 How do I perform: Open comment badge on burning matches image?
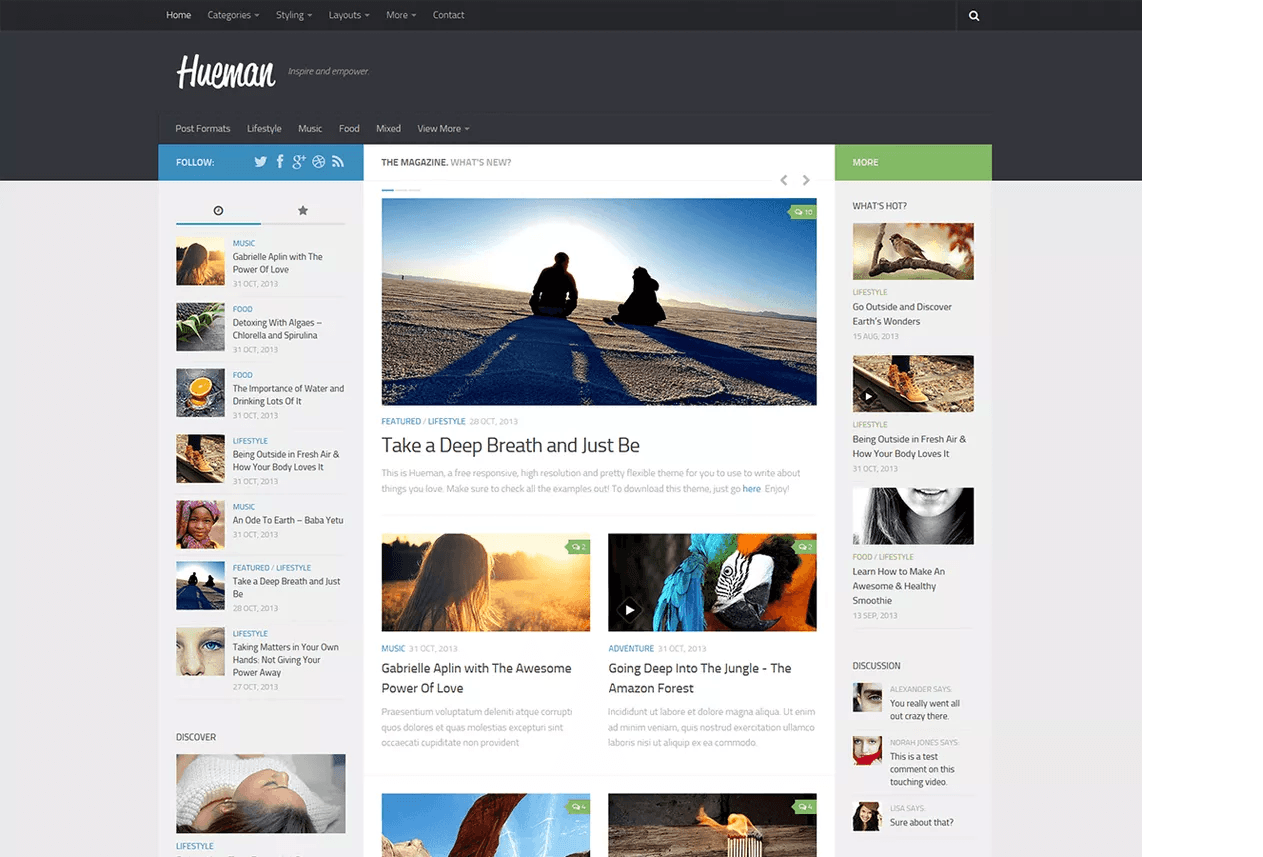[805, 807]
